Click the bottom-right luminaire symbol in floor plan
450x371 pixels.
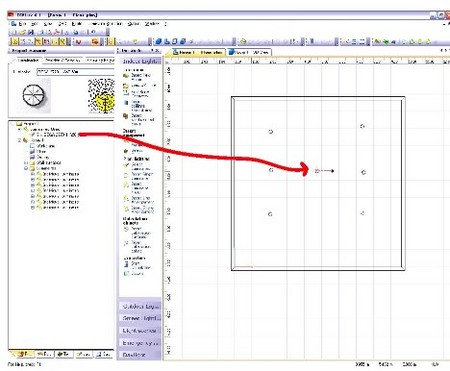pos(363,213)
